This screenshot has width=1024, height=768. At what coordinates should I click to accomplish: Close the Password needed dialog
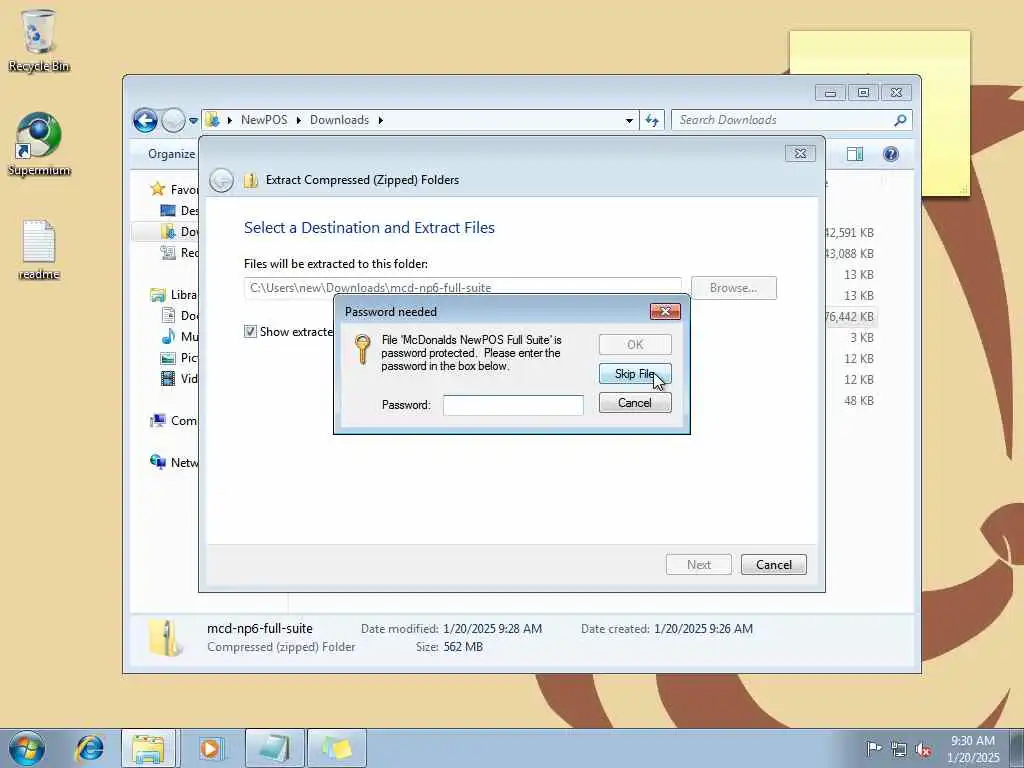click(665, 312)
